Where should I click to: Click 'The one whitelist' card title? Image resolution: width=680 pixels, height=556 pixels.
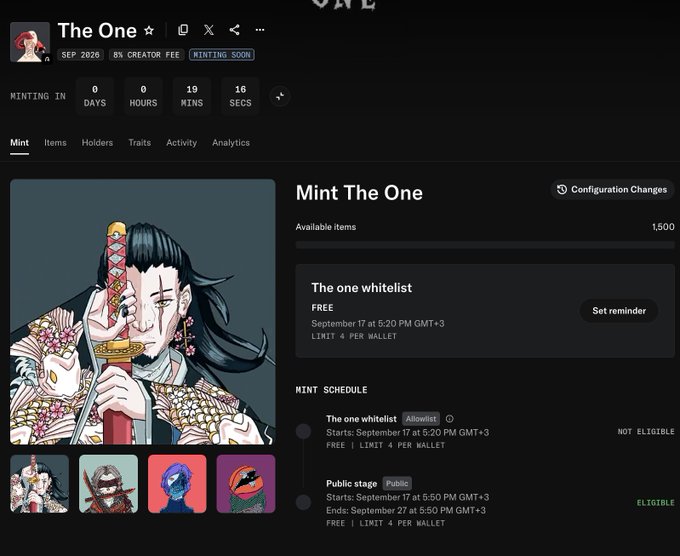362,288
